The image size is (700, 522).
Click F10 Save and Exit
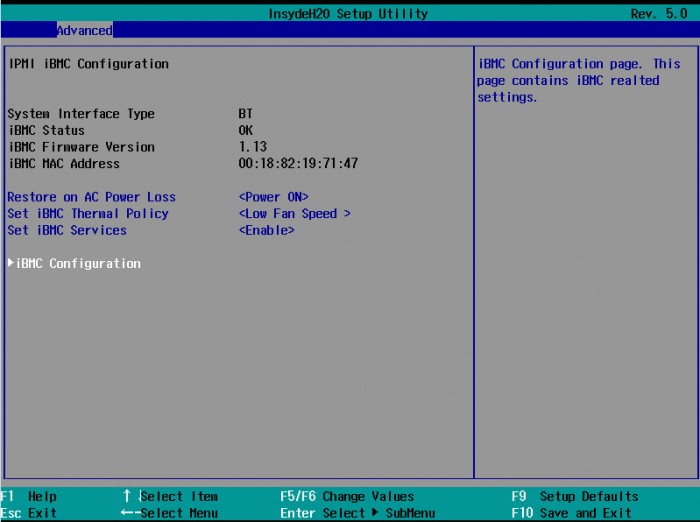(x=571, y=513)
